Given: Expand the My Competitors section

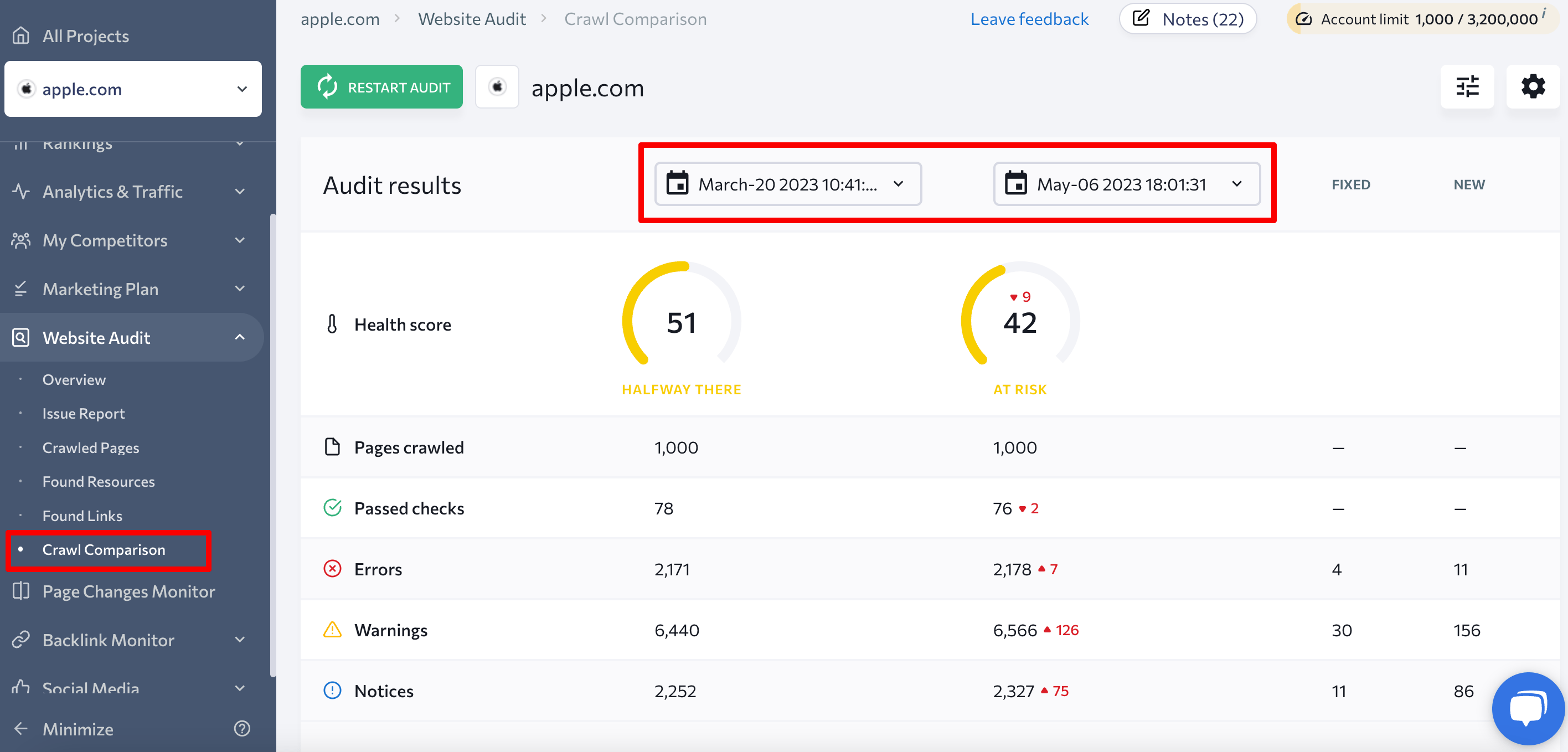Looking at the screenshot, I should (240, 240).
